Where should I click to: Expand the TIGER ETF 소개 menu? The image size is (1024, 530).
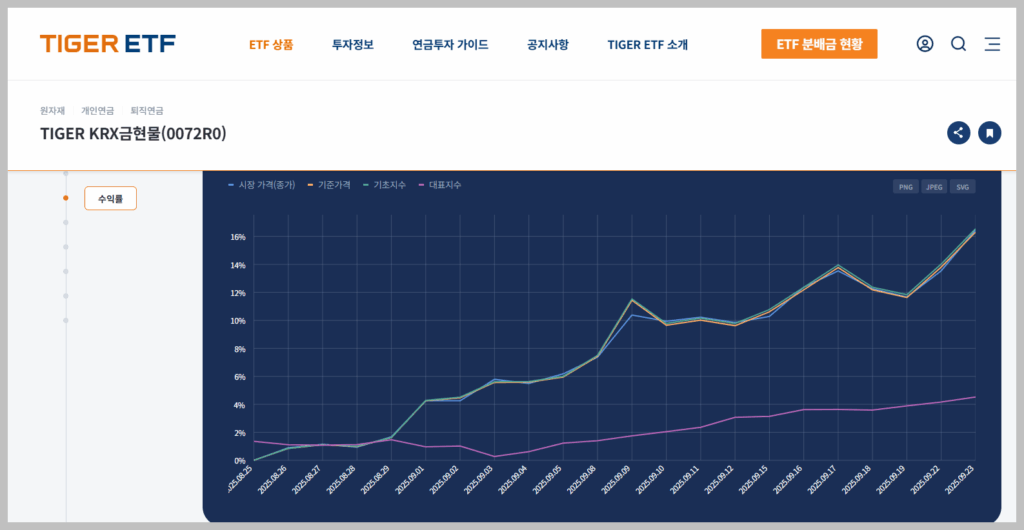tap(647, 45)
